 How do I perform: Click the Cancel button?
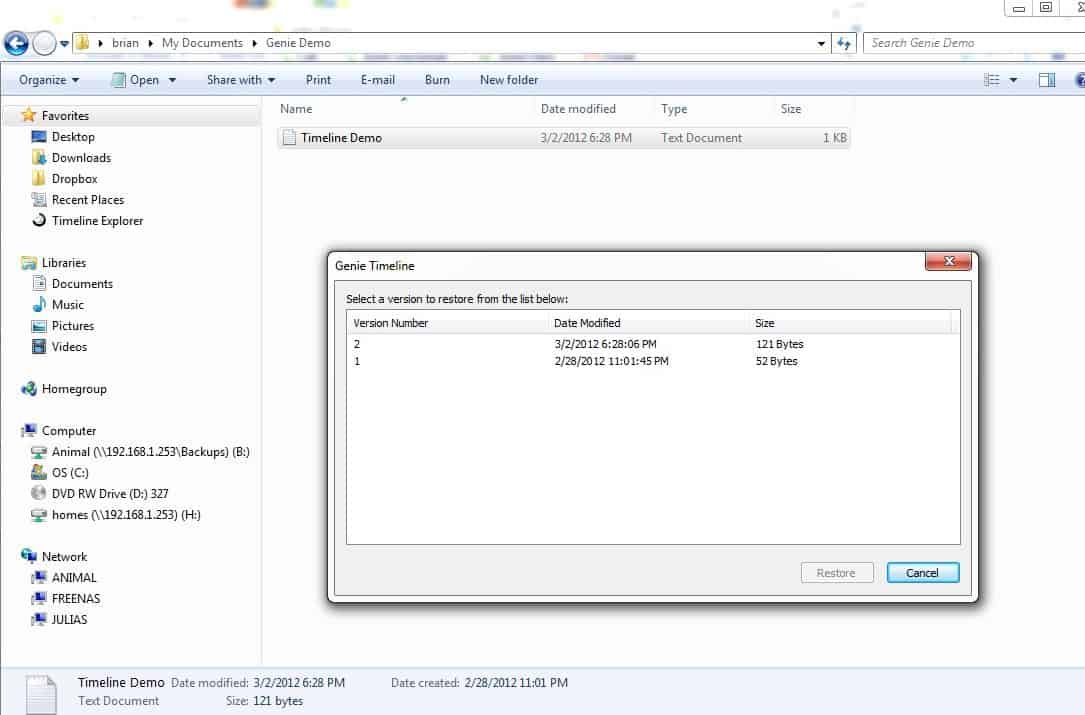tap(922, 573)
